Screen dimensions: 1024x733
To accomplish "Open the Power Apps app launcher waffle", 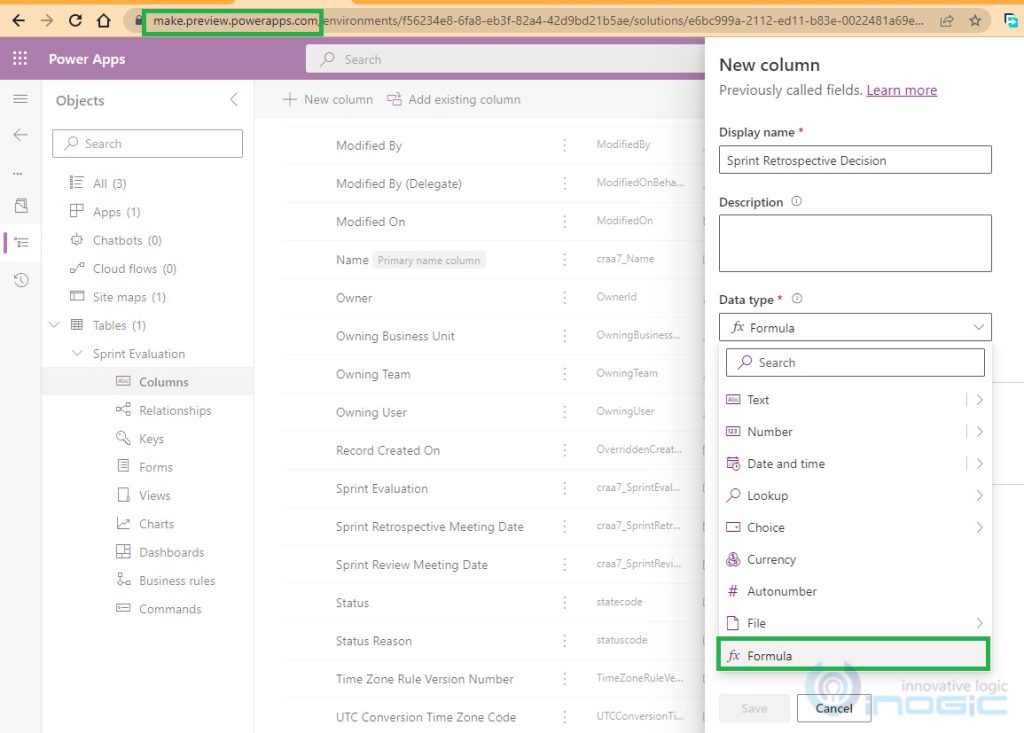I will (x=20, y=59).
